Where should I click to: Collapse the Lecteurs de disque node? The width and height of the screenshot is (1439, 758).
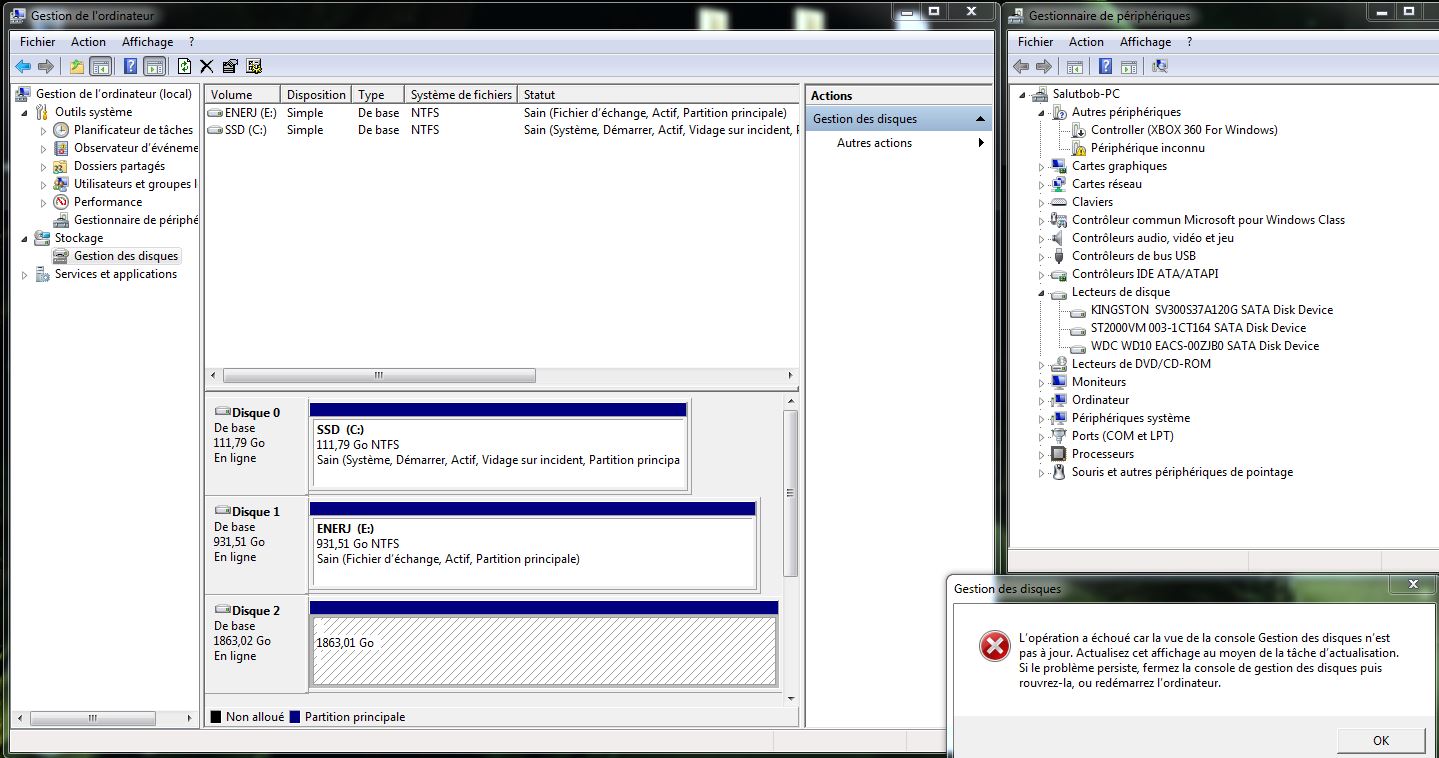click(1040, 292)
